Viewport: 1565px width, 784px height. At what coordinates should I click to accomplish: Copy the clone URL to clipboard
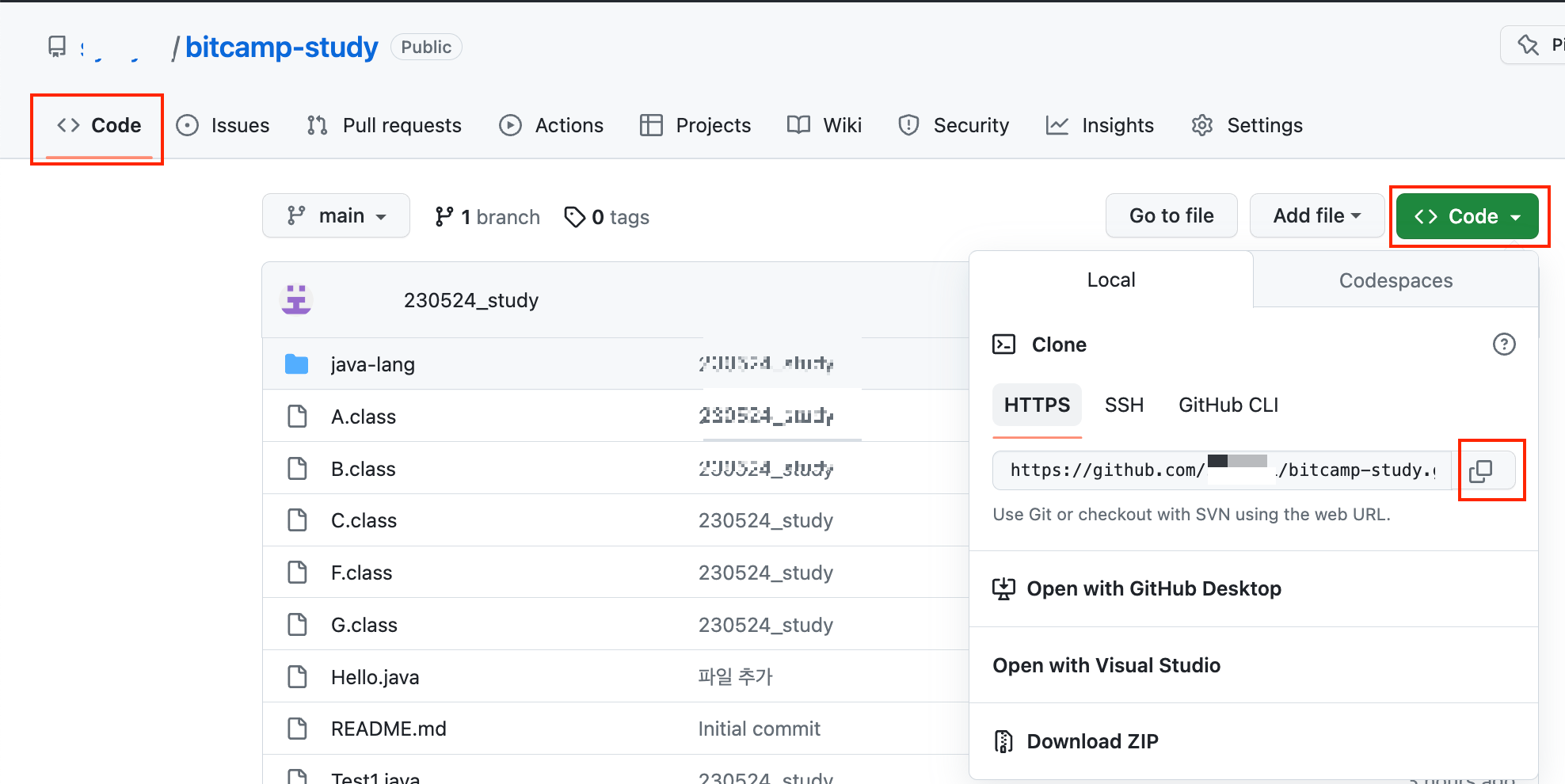1481,471
